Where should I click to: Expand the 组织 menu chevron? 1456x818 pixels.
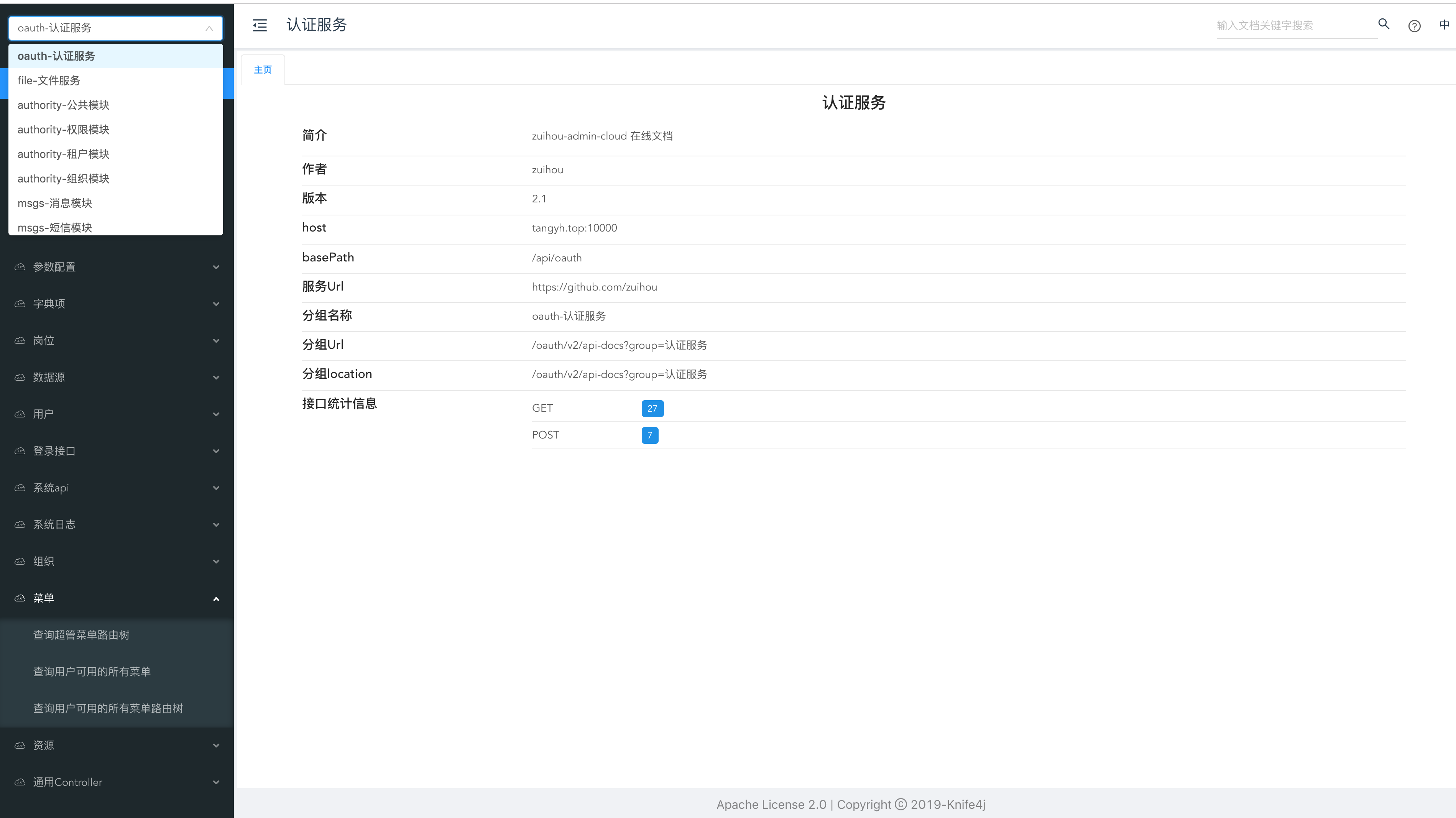pyautogui.click(x=216, y=561)
